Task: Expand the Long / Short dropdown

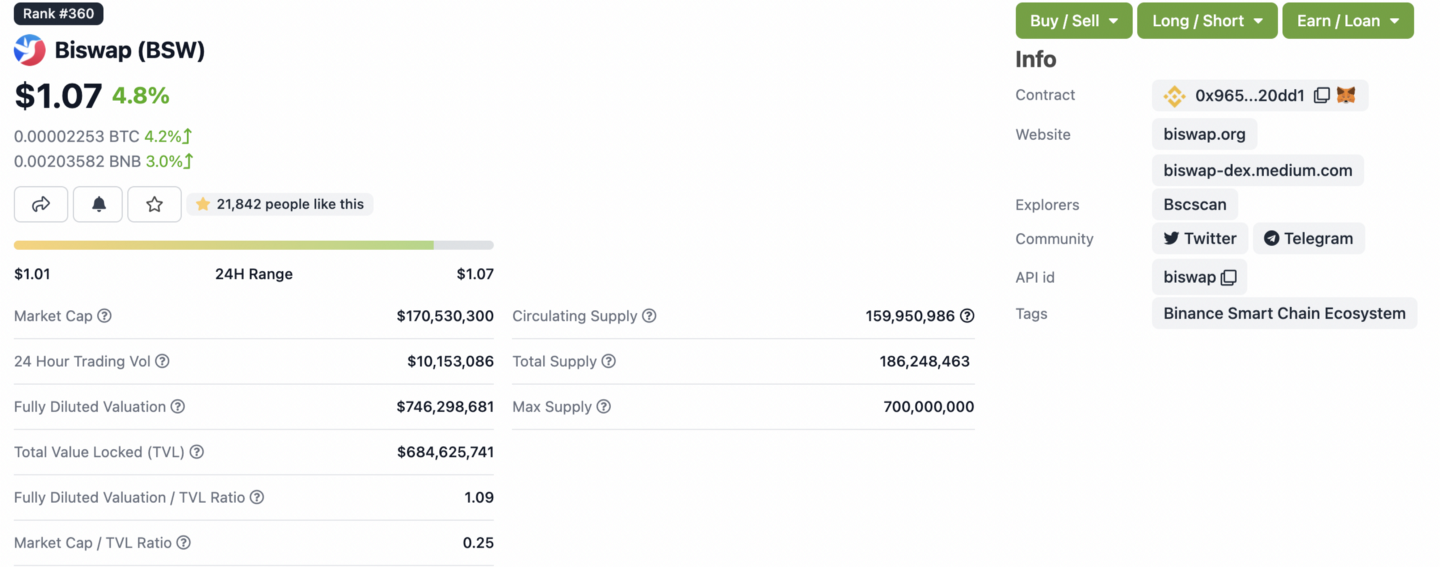Action: (1207, 21)
